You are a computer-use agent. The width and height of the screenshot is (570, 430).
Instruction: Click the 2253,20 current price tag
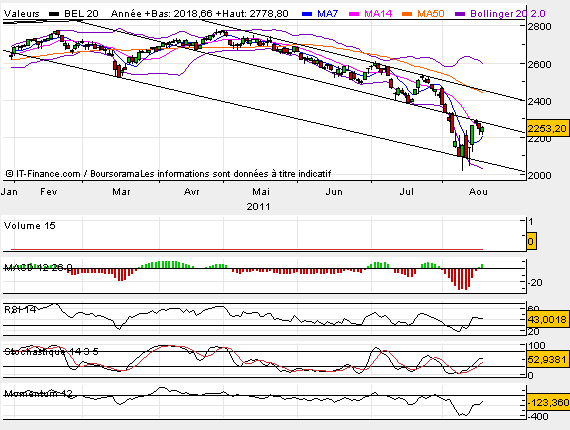tap(547, 128)
